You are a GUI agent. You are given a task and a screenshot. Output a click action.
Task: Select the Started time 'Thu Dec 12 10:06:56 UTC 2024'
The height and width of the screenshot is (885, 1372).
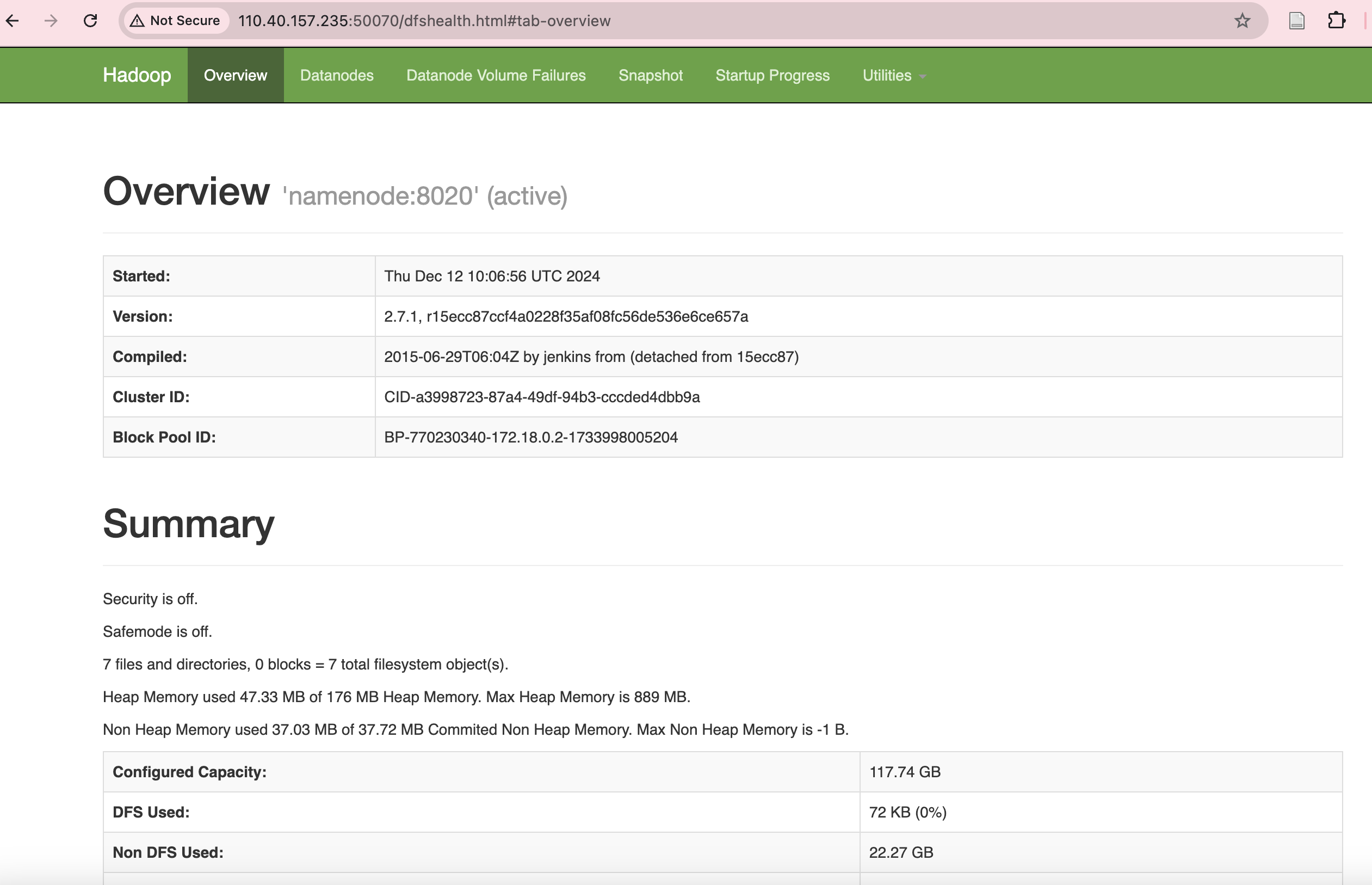tap(492, 276)
